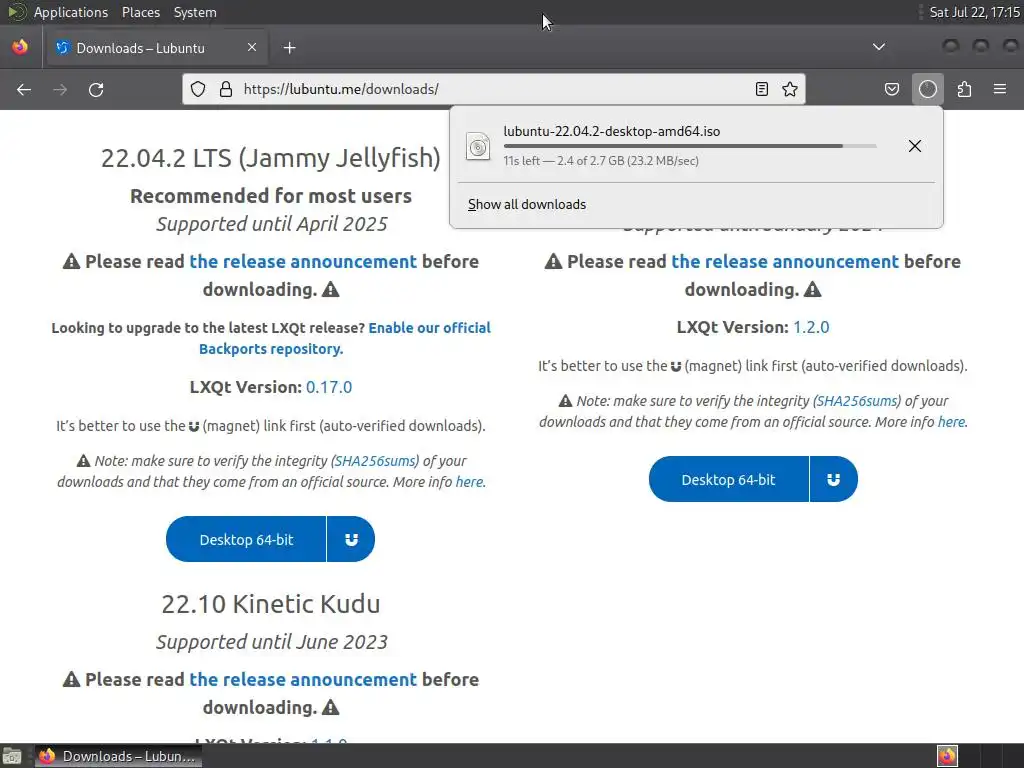Click the Firefox tray icon in bottom panel
Viewport: 1024px width, 768px height.
pyautogui.click(x=947, y=756)
